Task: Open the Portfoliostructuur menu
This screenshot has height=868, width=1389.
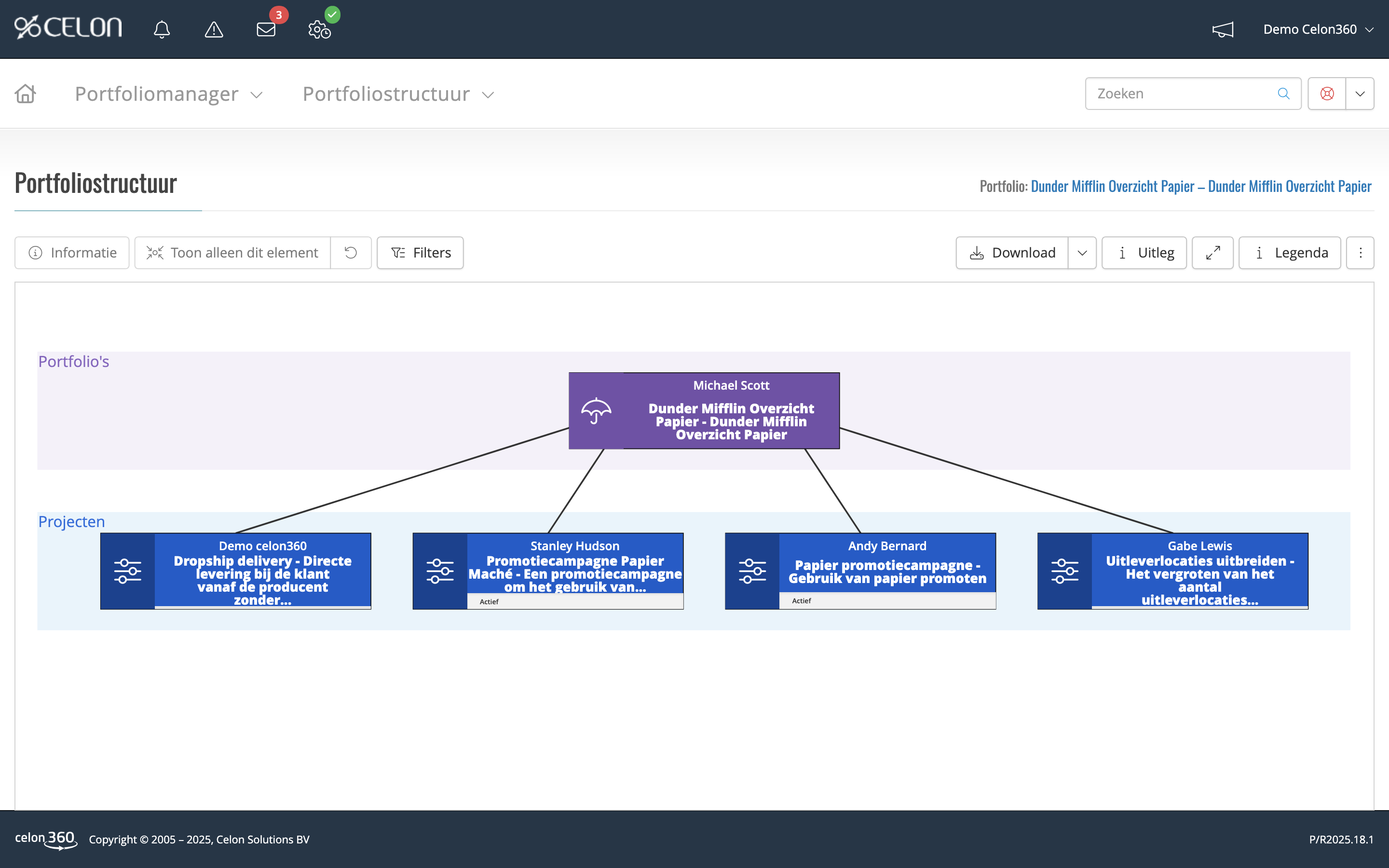Action: click(x=398, y=94)
